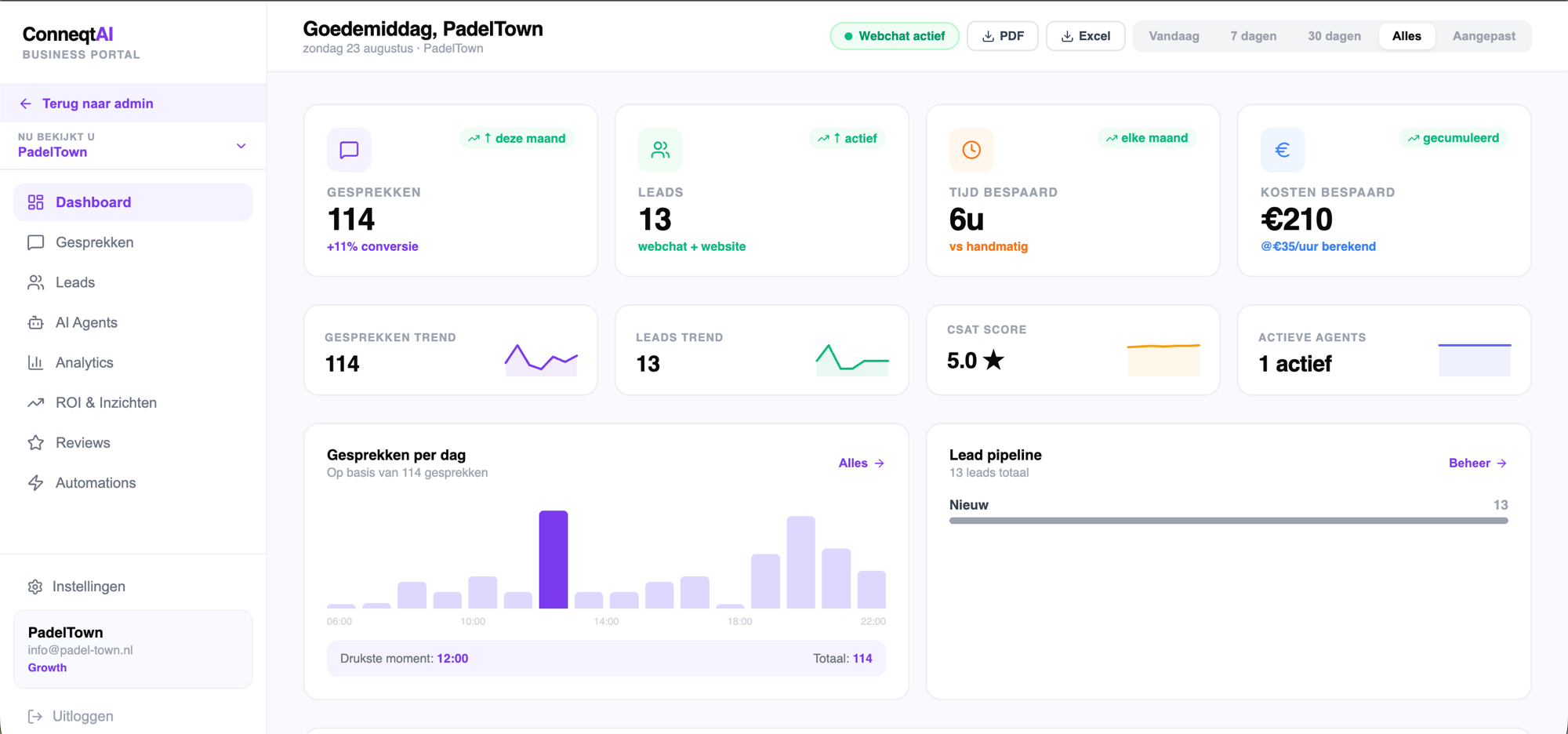The image size is (1568, 734).
Task: Click the Instellingen gear icon
Action: coord(35,587)
